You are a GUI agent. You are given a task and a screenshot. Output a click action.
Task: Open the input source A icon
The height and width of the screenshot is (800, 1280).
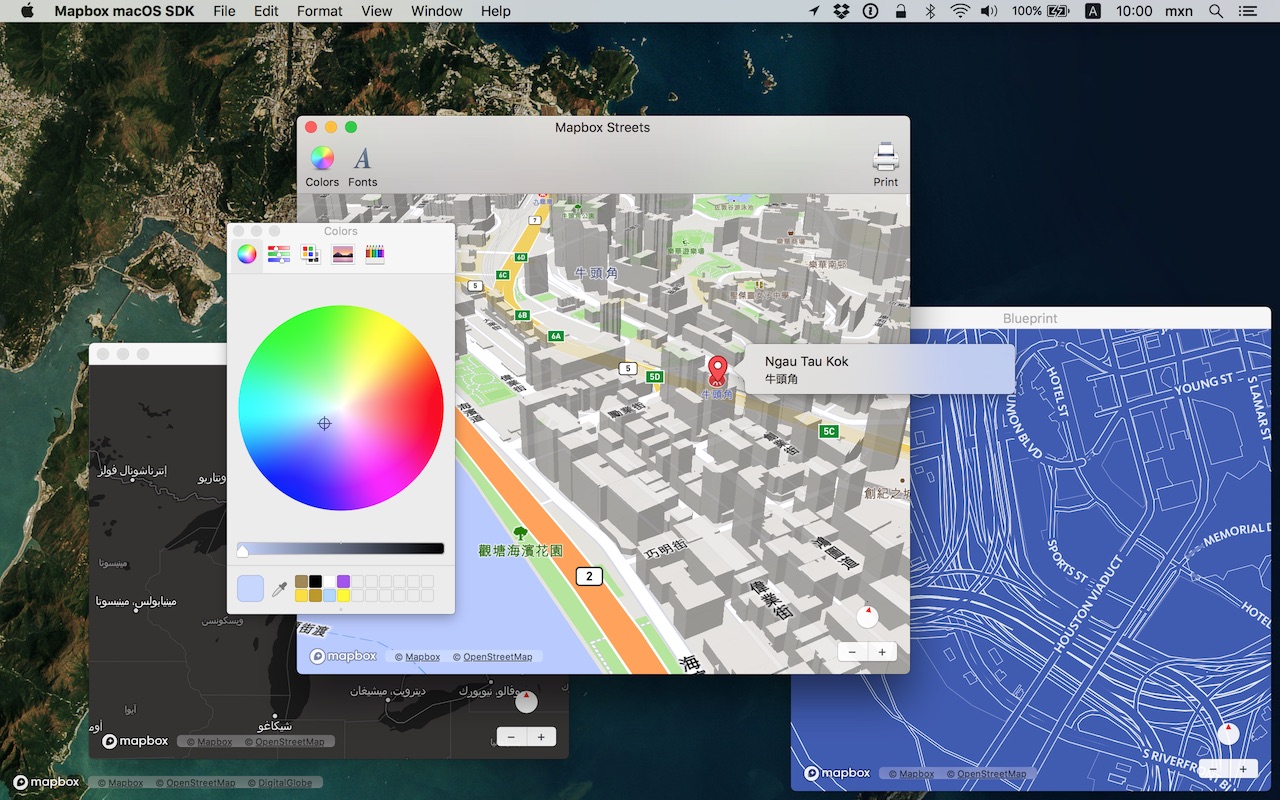coord(1093,11)
